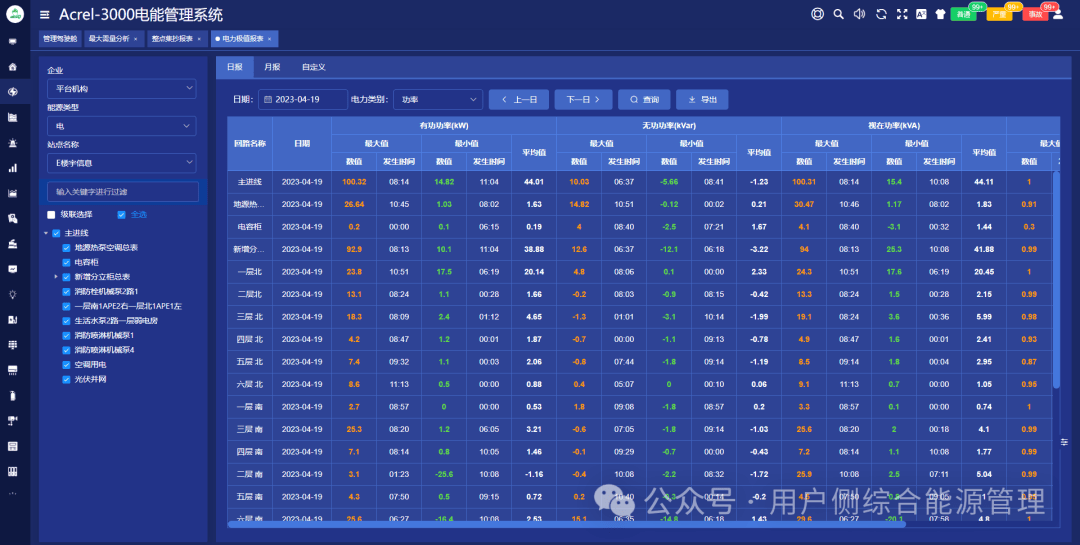Close the 电力极值报表 tab
The width and height of the screenshot is (1080, 545).
(x=269, y=39)
